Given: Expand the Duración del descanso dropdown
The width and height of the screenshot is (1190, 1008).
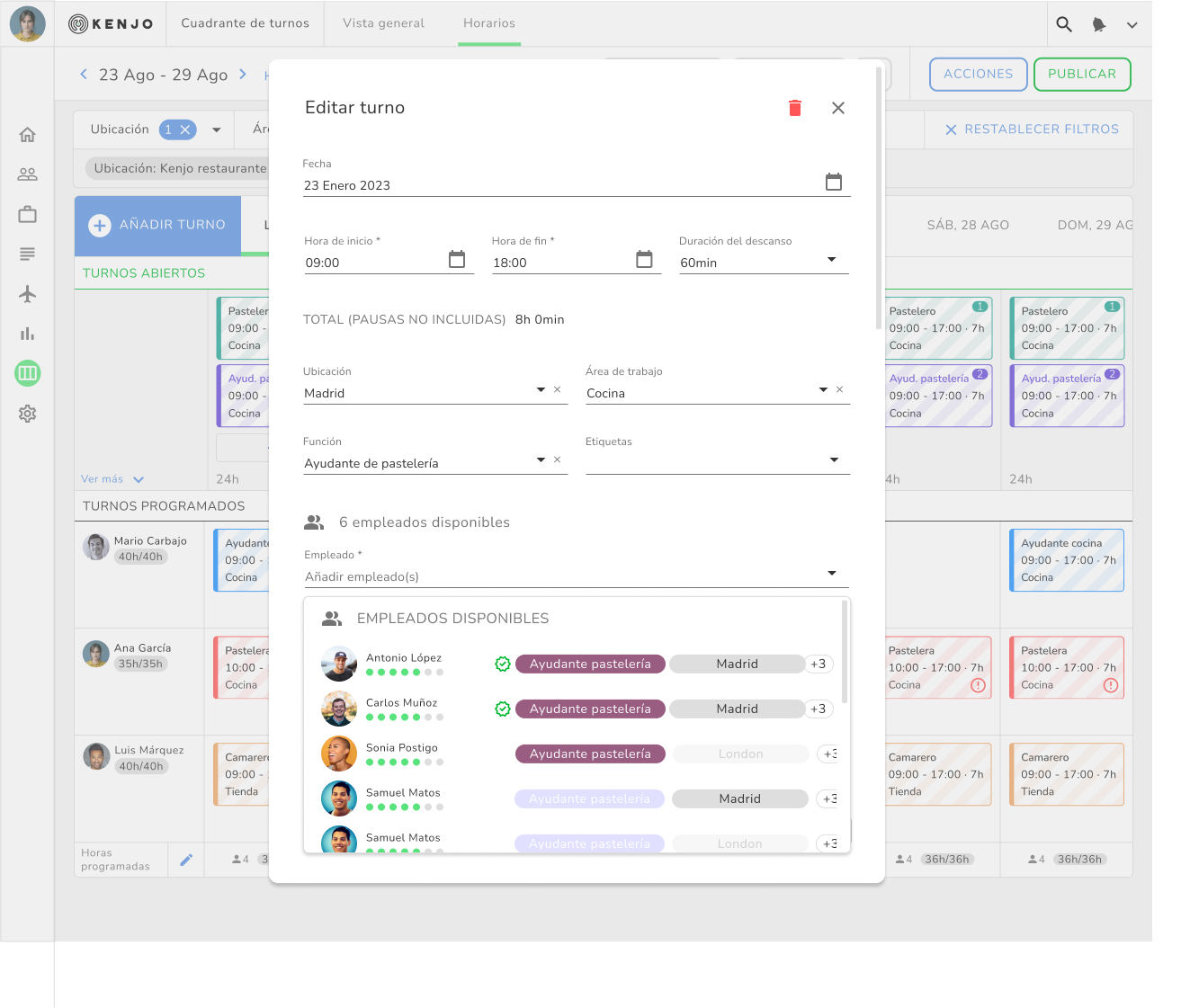Looking at the screenshot, I should click(x=832, y=260).
